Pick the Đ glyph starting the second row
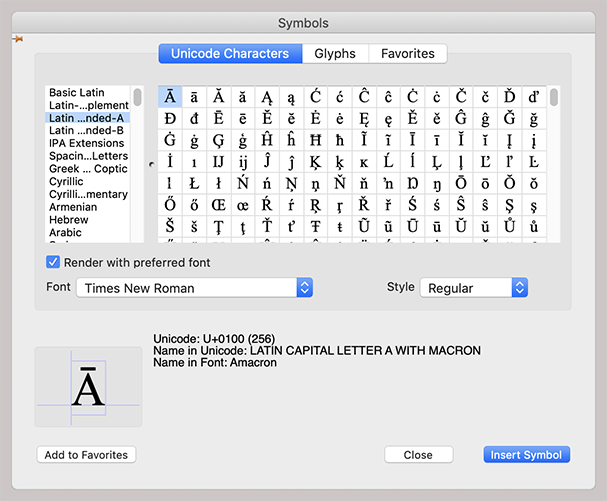This screenshot has width=607, height=501. (170, 118)
